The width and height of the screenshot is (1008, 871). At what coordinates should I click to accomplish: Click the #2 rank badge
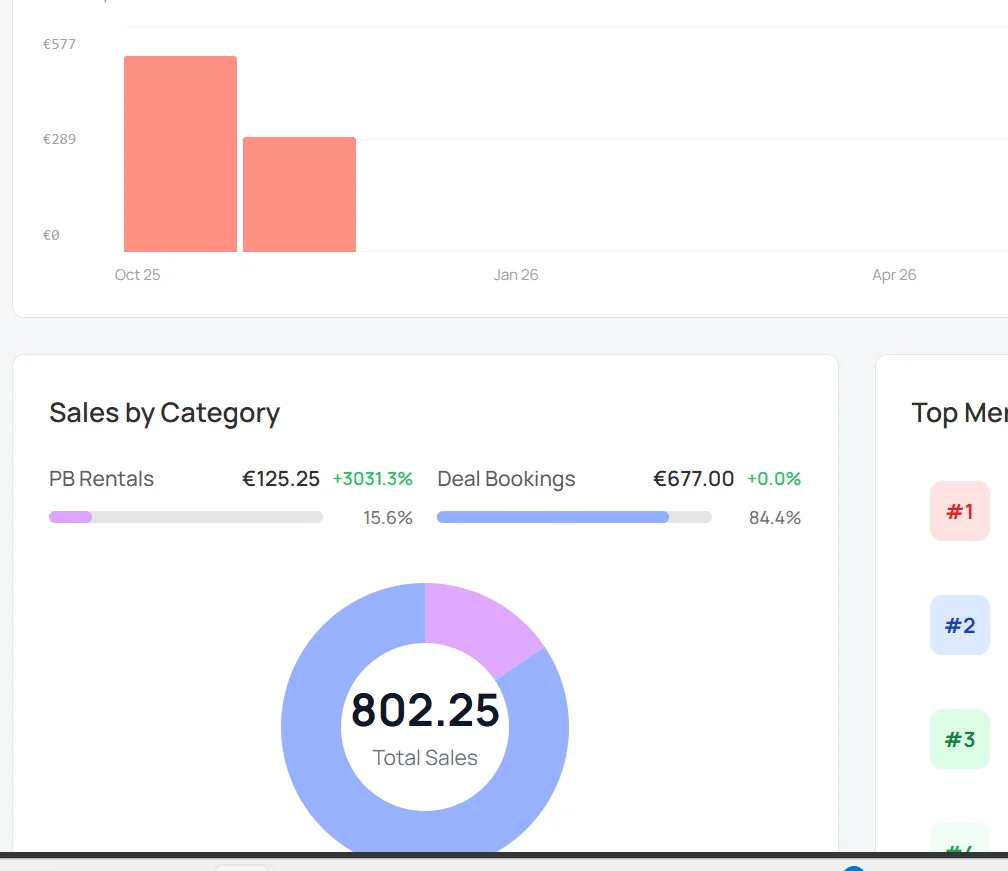960,625
